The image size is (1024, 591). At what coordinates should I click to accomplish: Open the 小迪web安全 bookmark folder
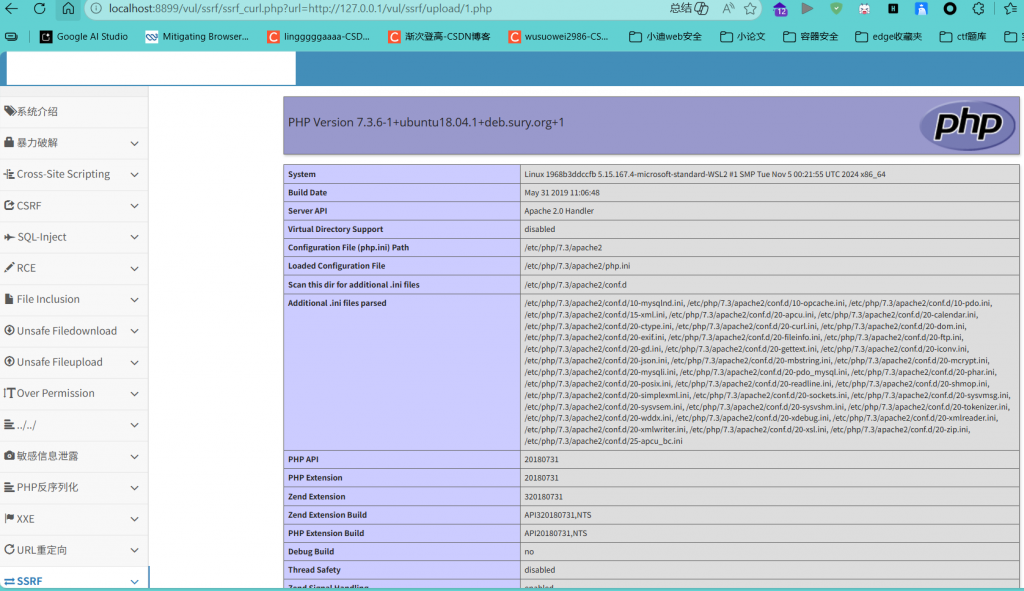click(x=665, y=37)
